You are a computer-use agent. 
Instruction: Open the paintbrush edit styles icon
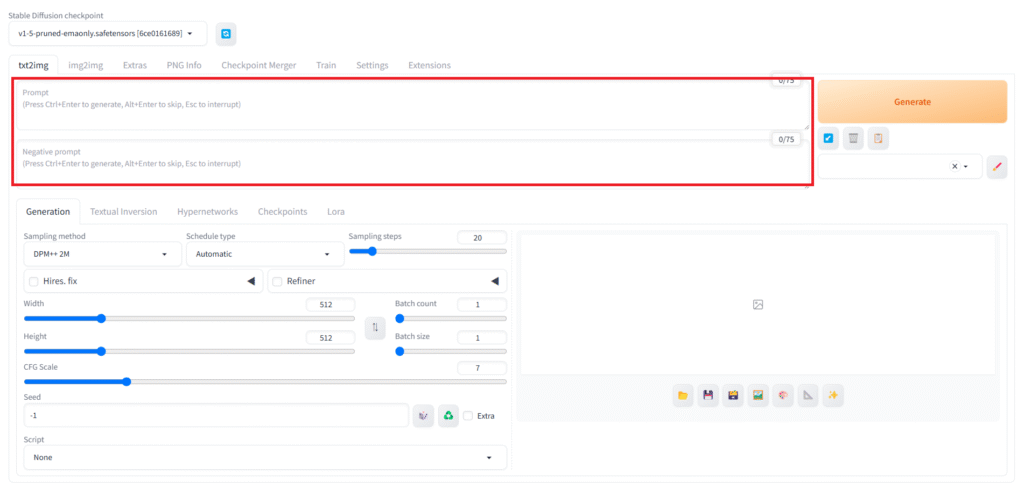pyautogui.click(x=996, y=167)
